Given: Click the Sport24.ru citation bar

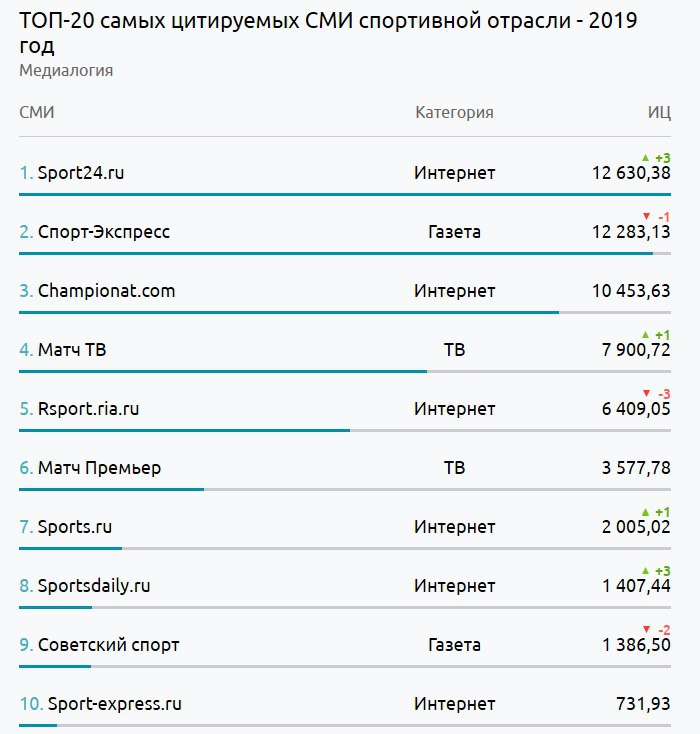Looking at the screenshot, I should click(340, 194).
